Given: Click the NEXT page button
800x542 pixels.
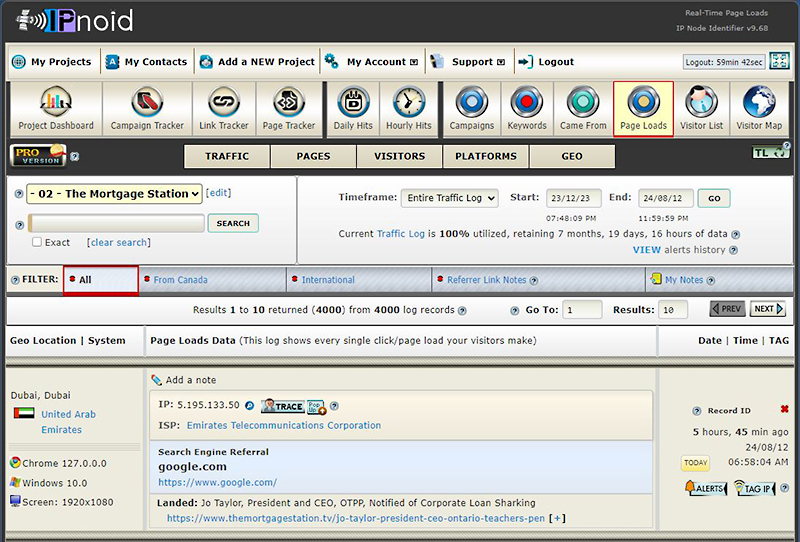Looking at the screenshot, I should 768,309.
